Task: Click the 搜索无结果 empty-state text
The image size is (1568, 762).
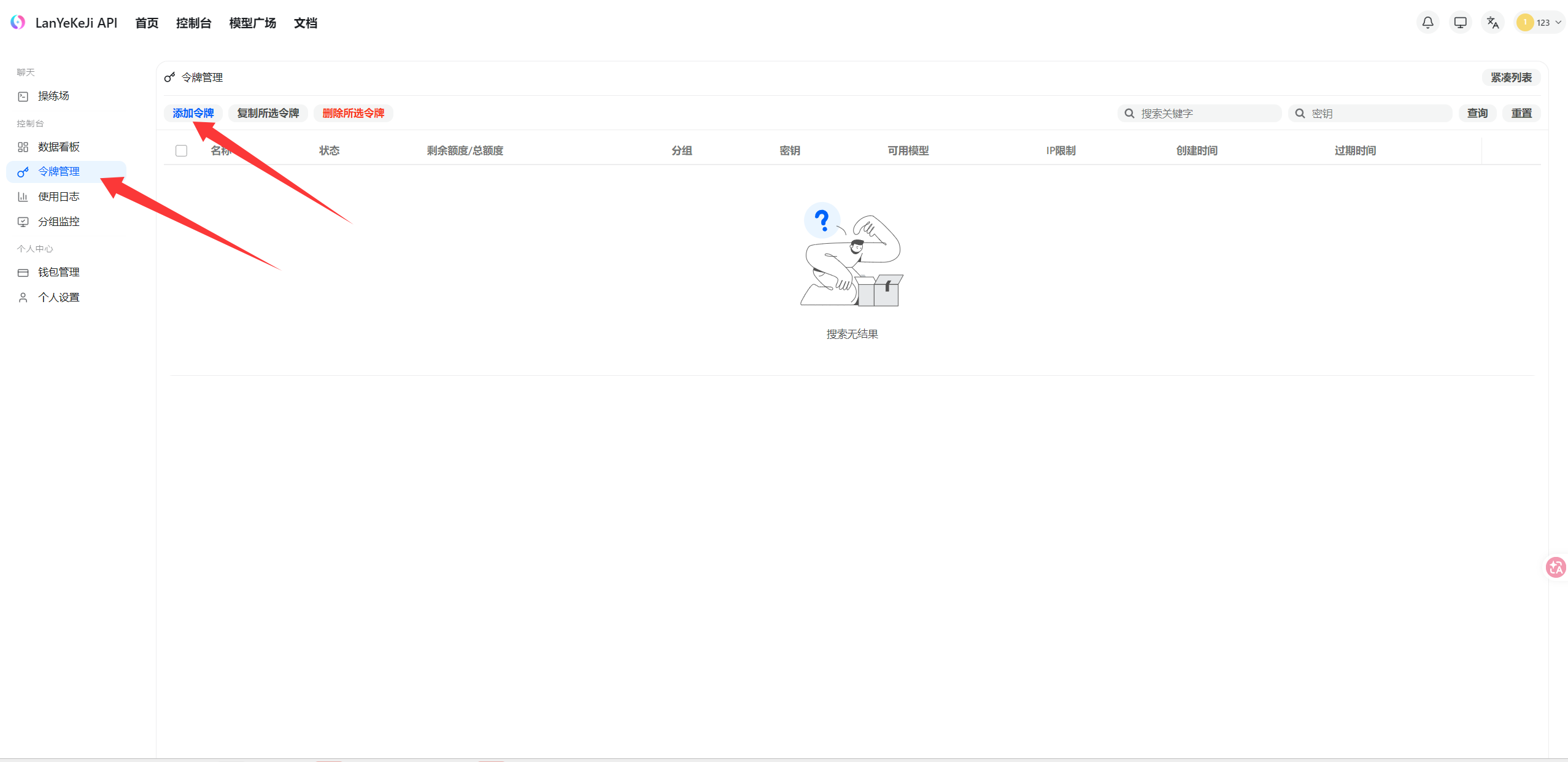Action: point(852,335)
